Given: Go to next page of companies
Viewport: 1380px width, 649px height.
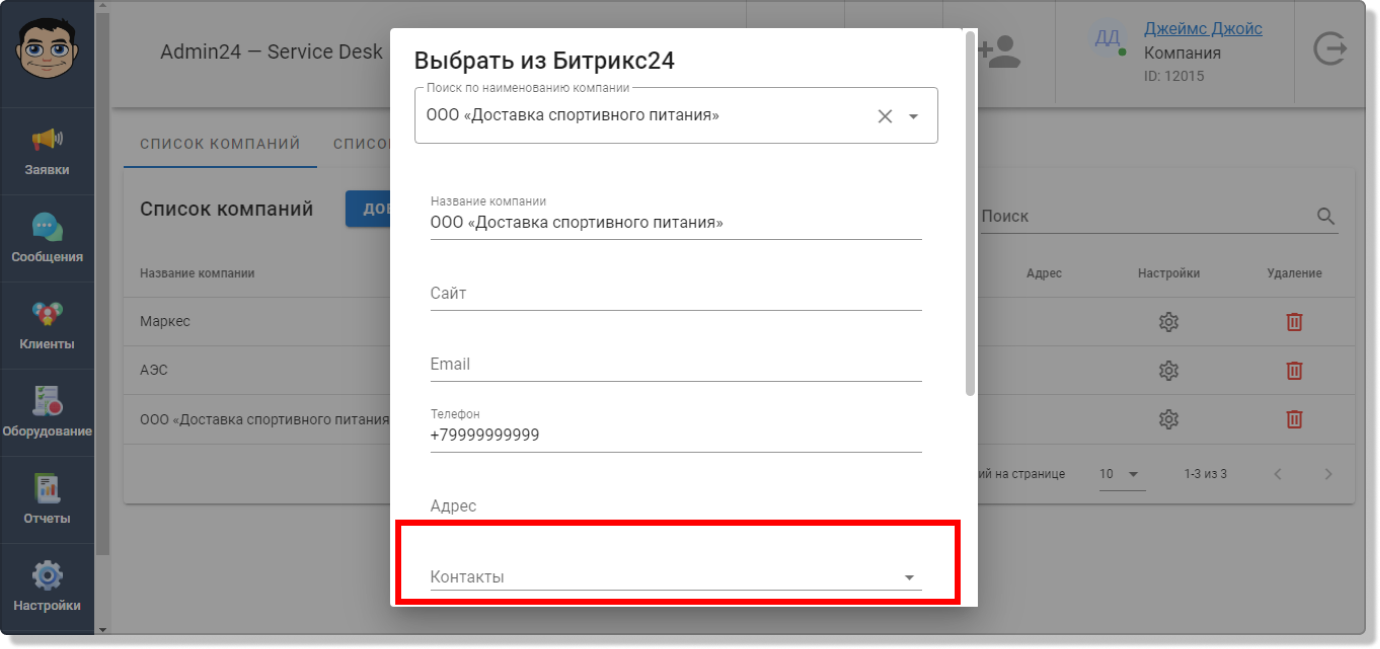Looking at the screenshot, I should coord(1328,474).
